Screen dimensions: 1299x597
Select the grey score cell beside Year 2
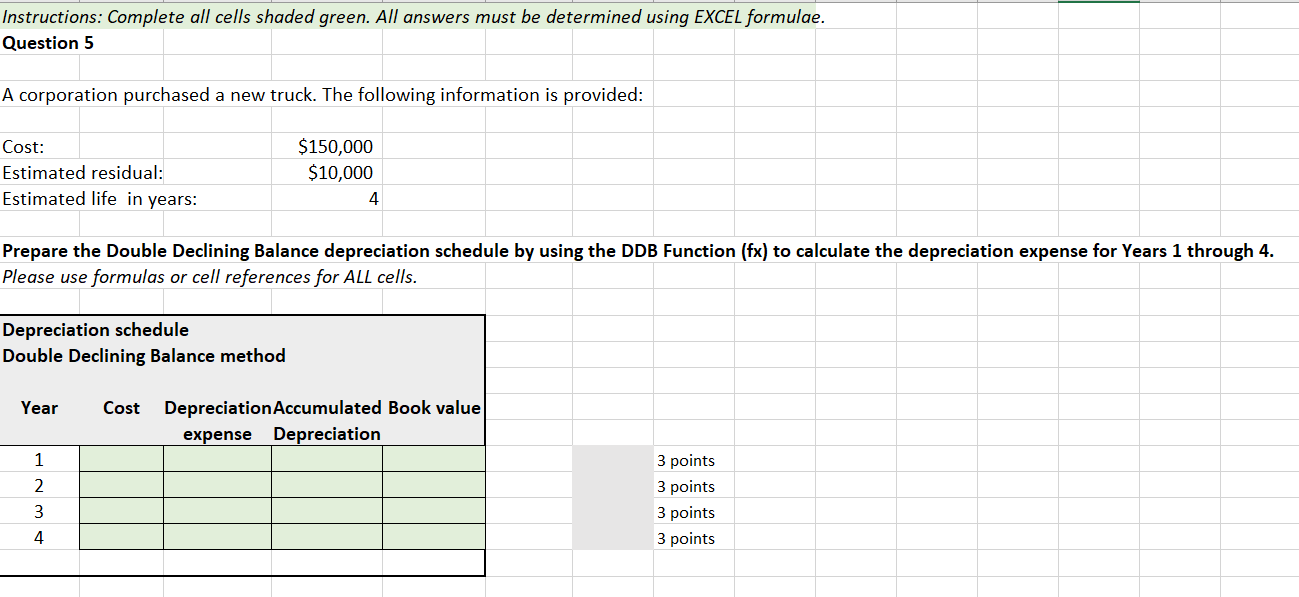(x=612, y=486)
